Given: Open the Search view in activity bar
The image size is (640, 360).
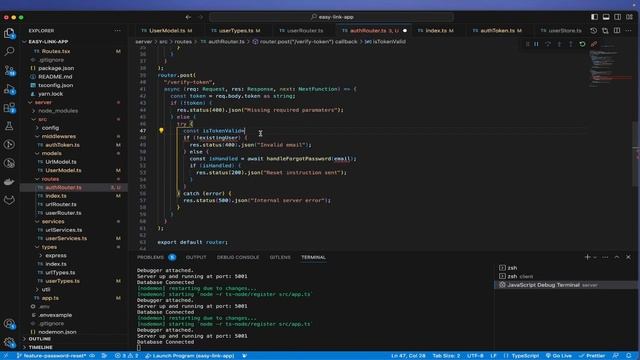Looking at the screenshot, I should point(9,51).
